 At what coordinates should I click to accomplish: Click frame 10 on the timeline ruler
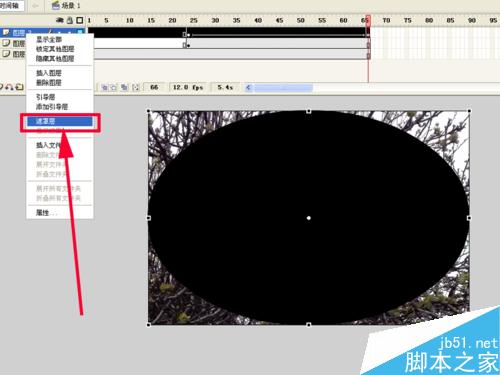130,20
